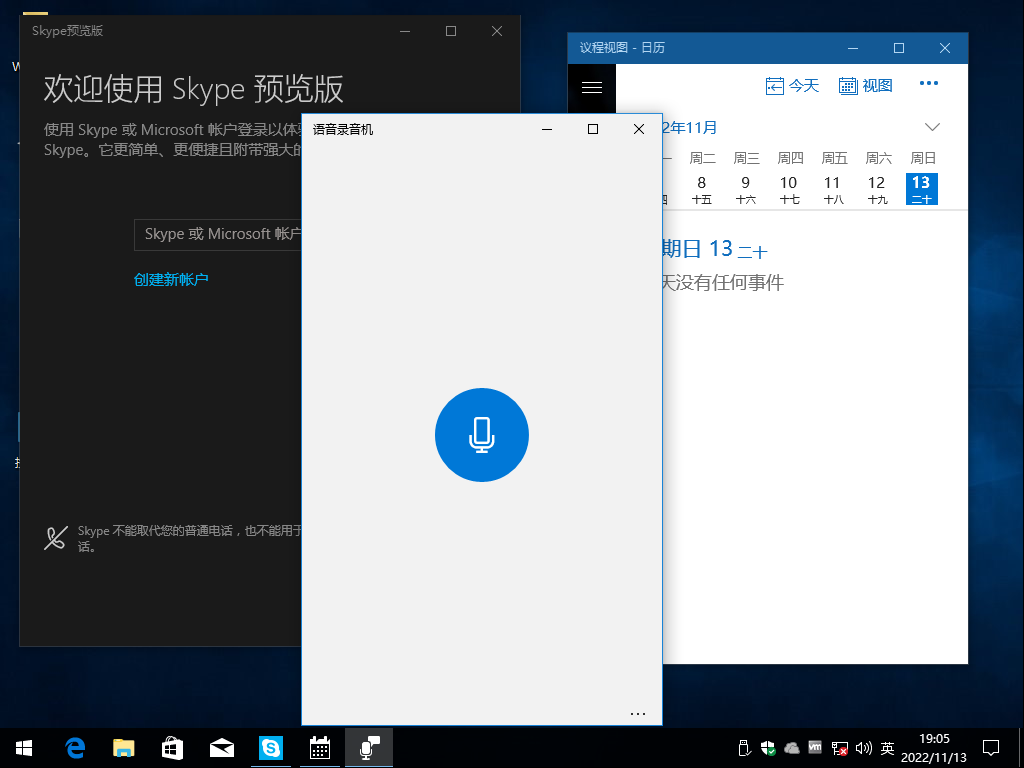The width and height of the screenshot is (1024, 768).
Task: Click the USB safely remove tray icon
Action: 743,748
